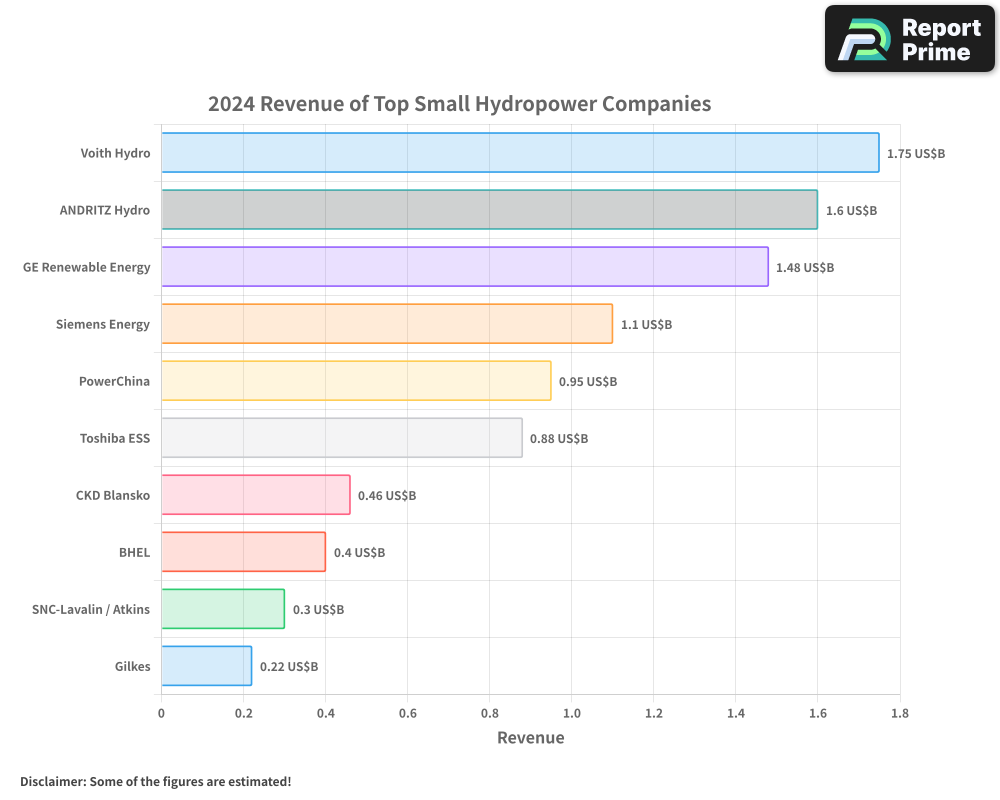Click the chart title text

click(459, 104)
